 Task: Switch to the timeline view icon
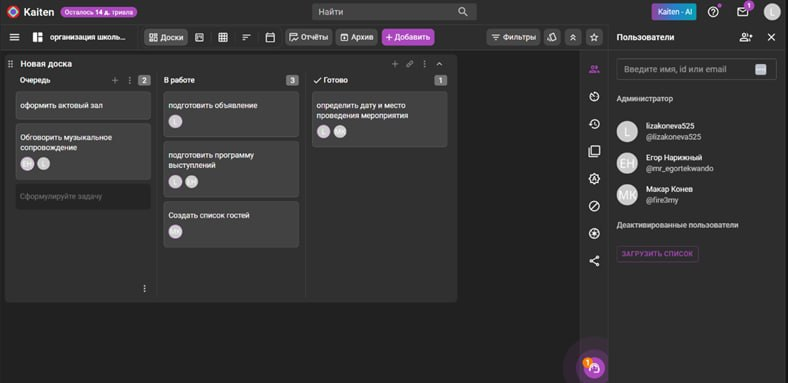pos(246,37)
